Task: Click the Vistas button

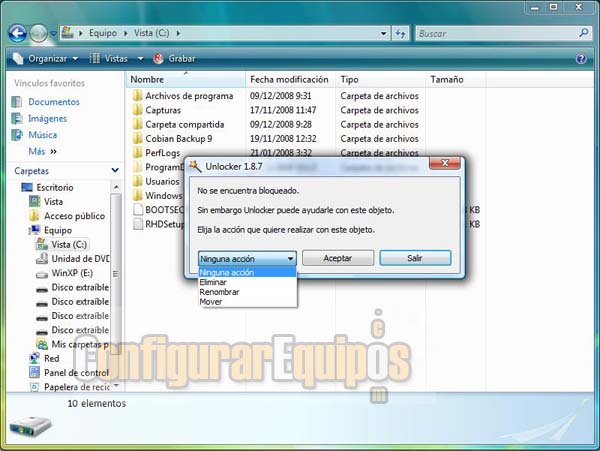Action: pos(109,59)
